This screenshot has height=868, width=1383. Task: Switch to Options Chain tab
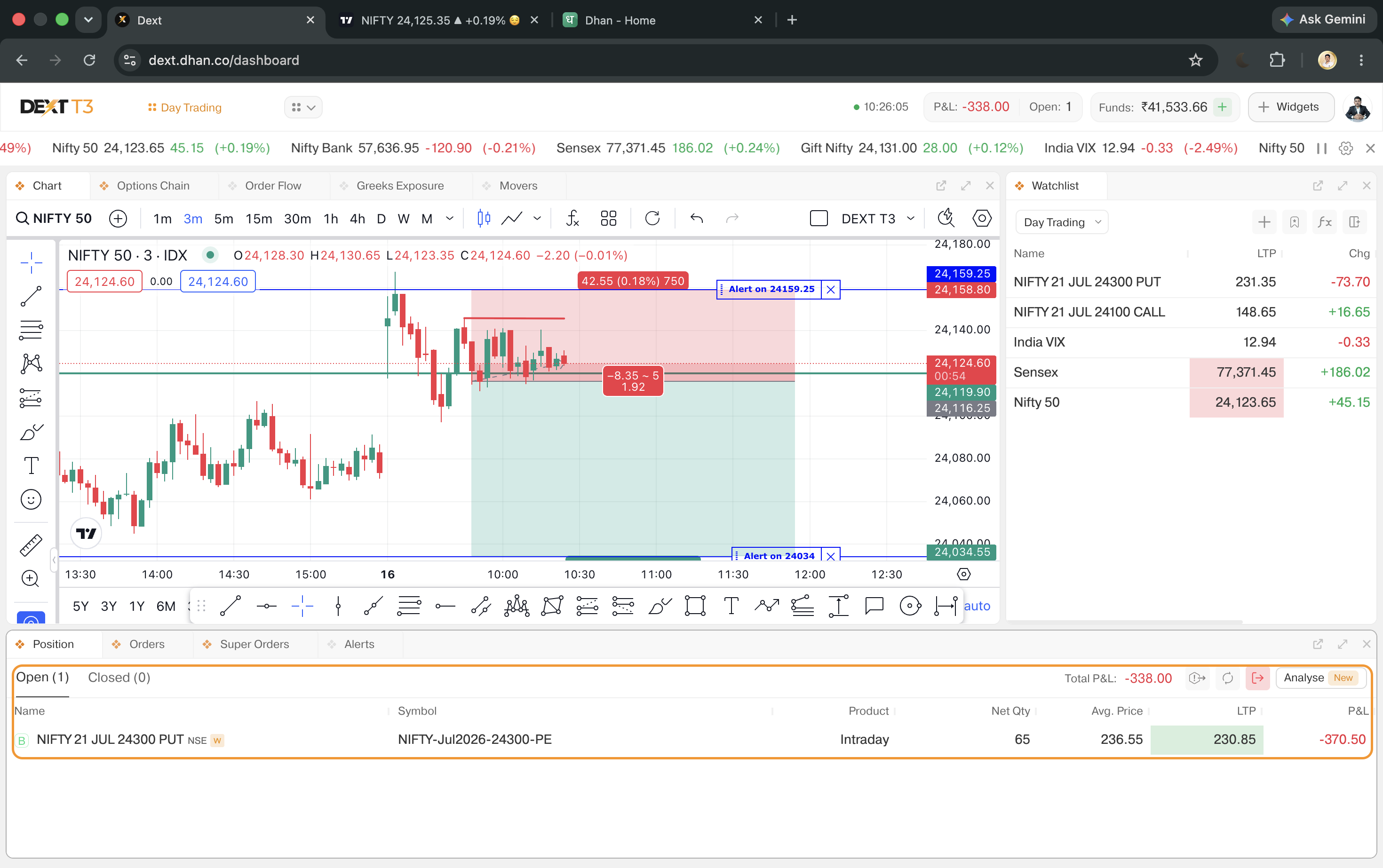pos(153,185)
